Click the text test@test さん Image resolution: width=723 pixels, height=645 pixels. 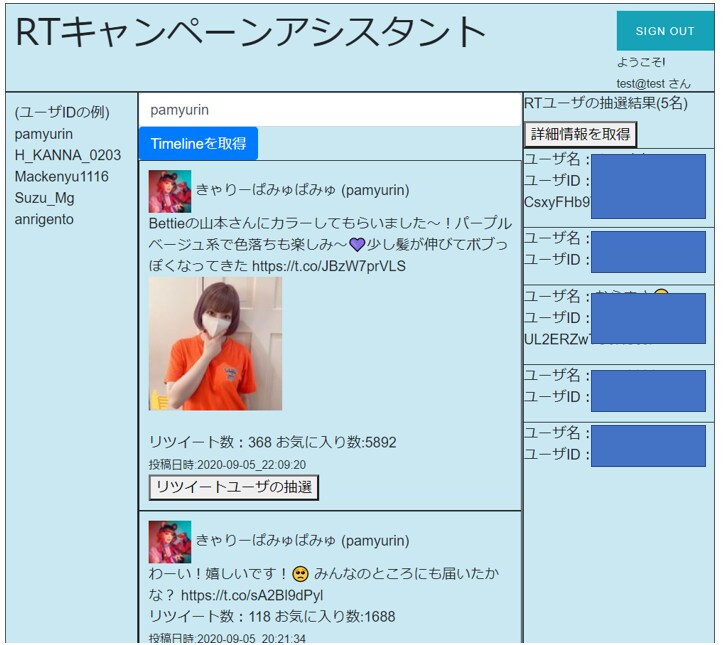click(653, 83)
